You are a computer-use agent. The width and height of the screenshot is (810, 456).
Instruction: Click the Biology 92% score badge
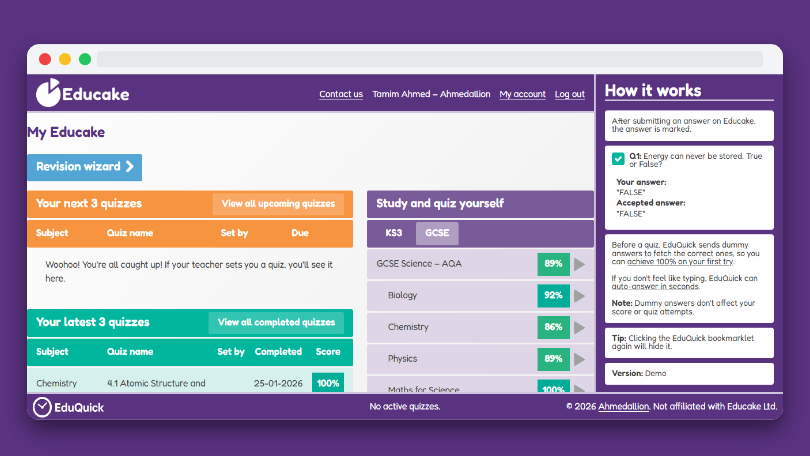click(553, 295)
